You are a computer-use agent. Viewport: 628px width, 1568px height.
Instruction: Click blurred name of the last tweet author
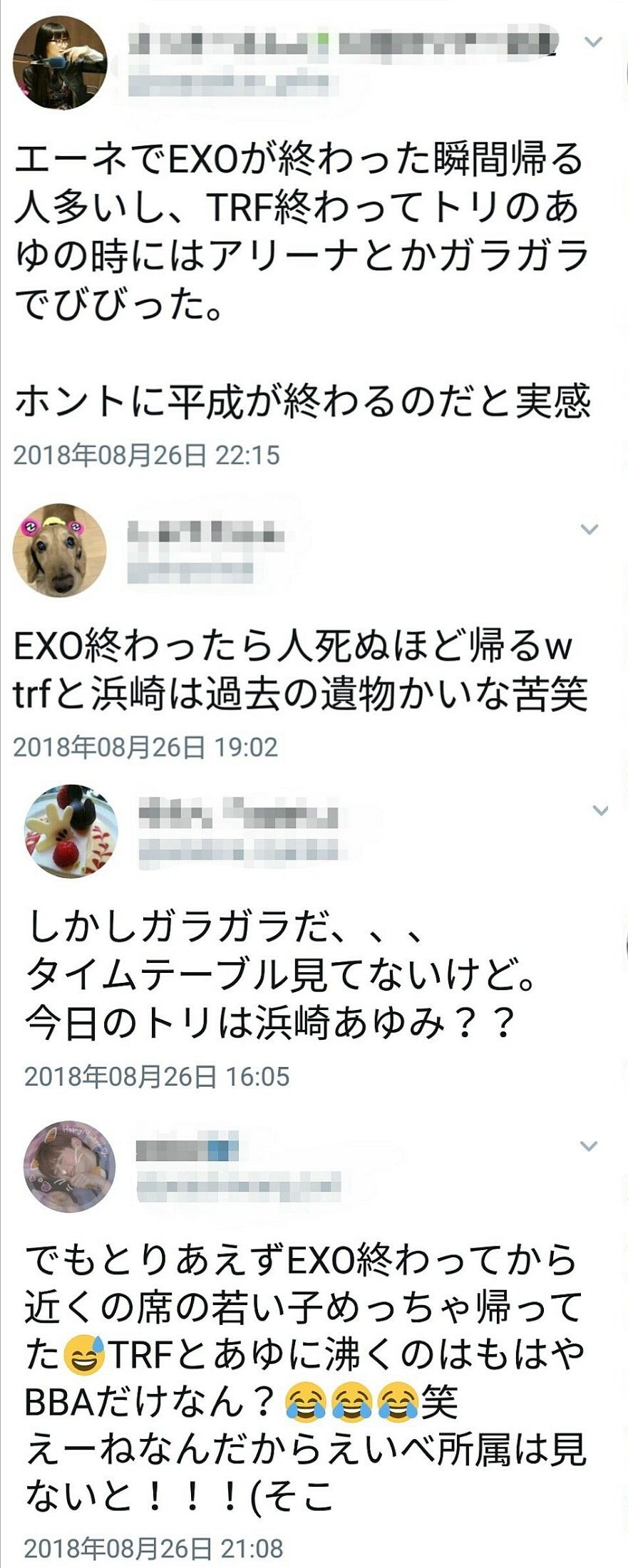tap(187, 1150)
